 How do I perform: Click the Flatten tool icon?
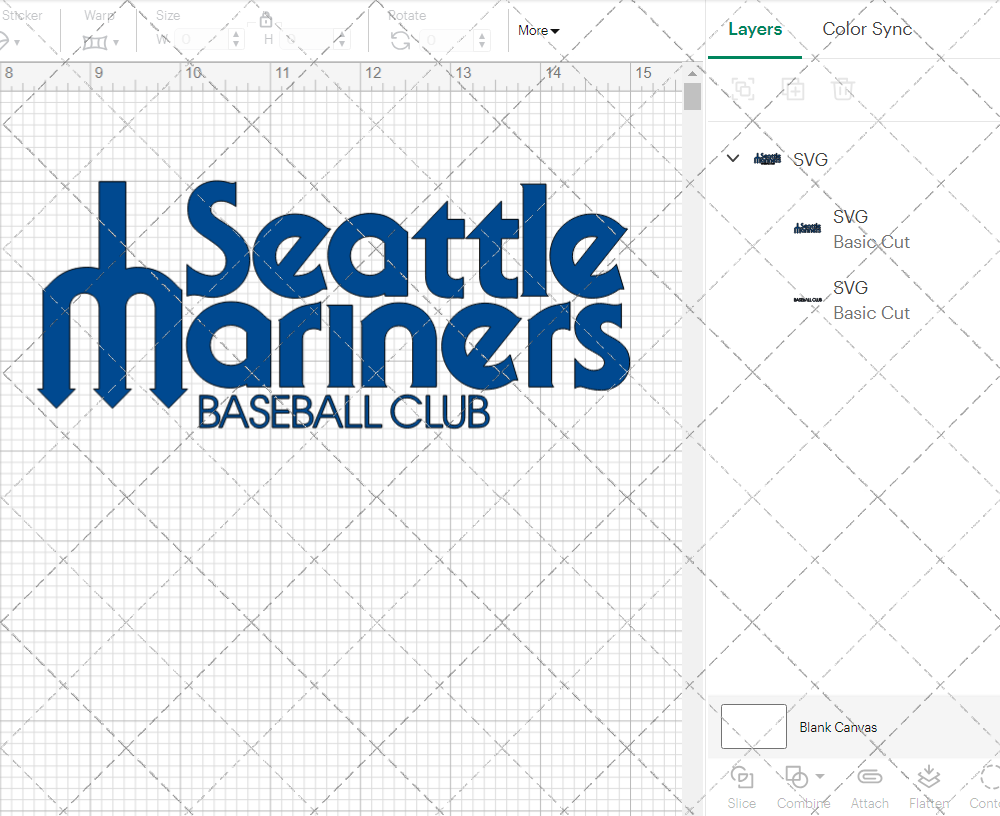click(929, 776)
